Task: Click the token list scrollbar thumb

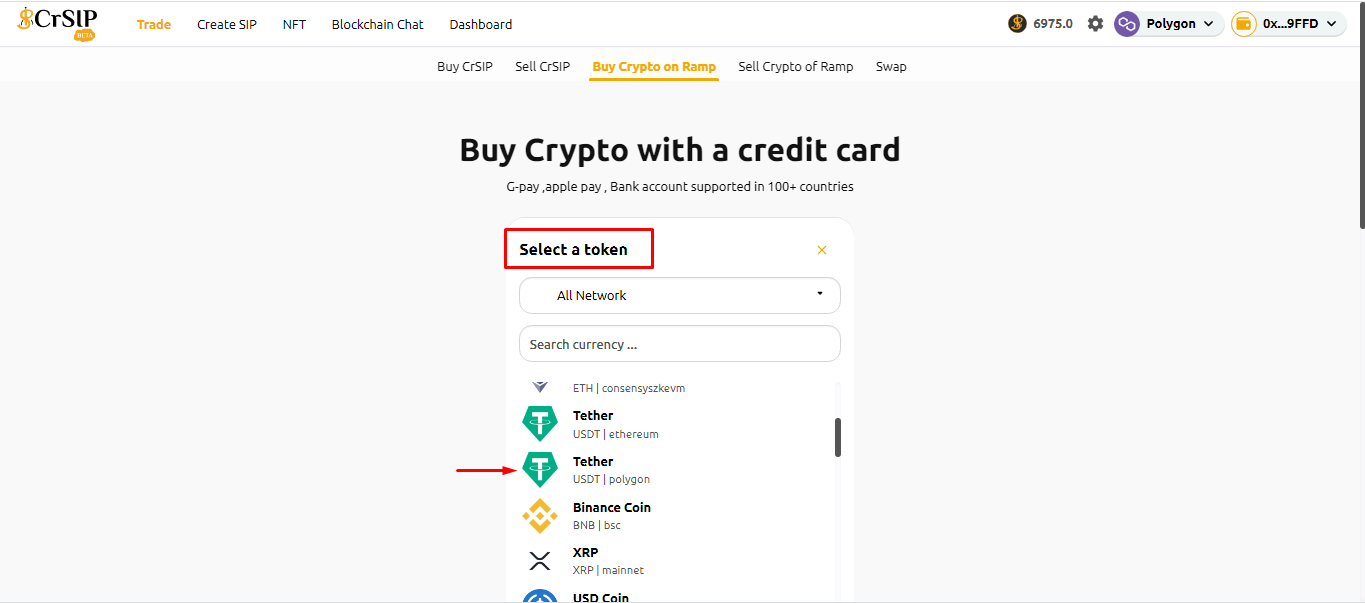Action: click(x=838, y=437)
